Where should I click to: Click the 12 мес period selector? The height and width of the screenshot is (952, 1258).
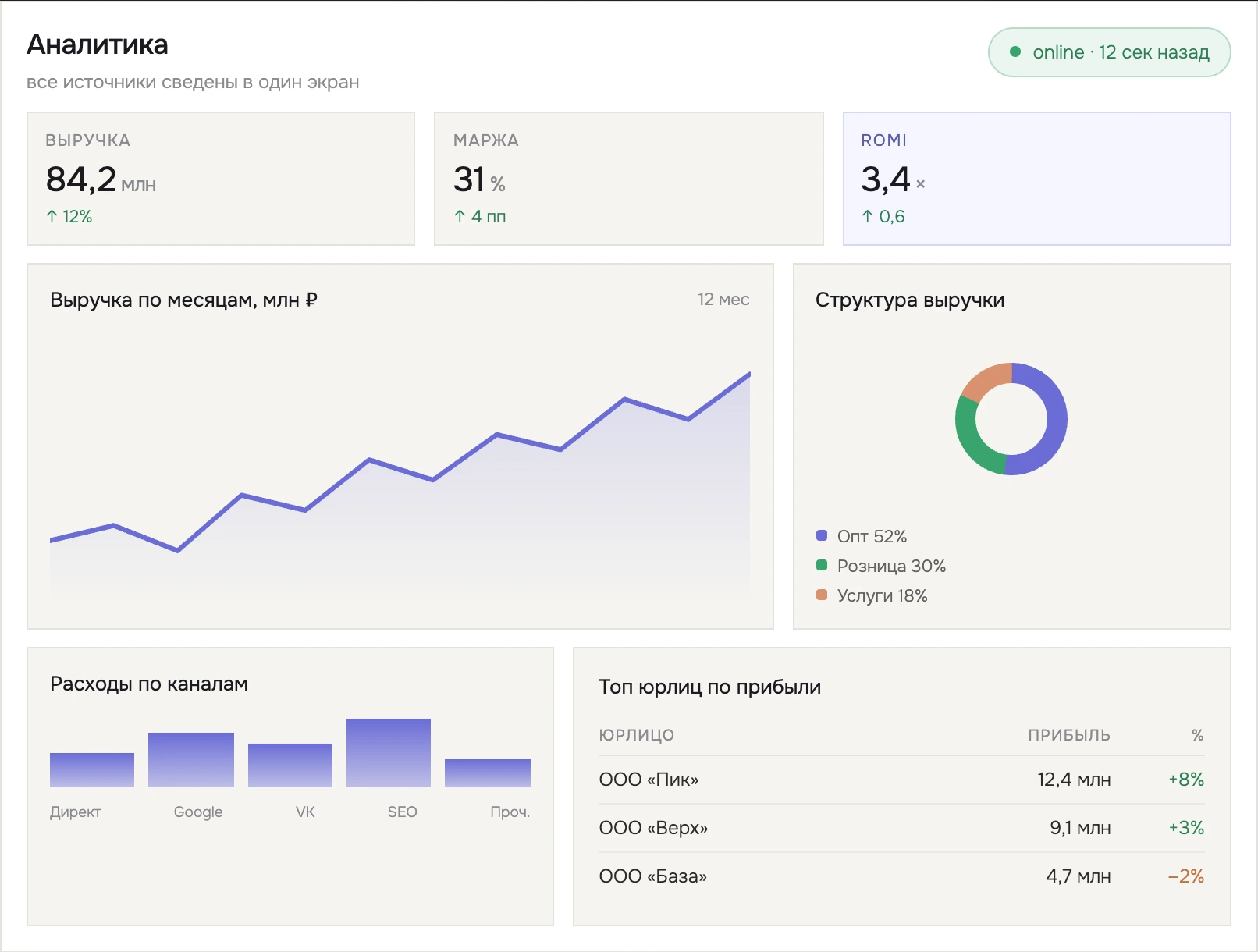pyautogui.click(x=723, y=300)
